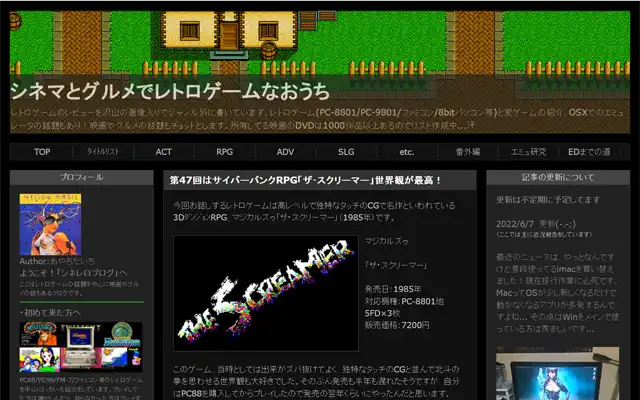Image resolution: width=640 pixels, height=400 pixels.
Task: Click the ようこそ！「シネレロブログ」へ text
Action: [73, 273]
